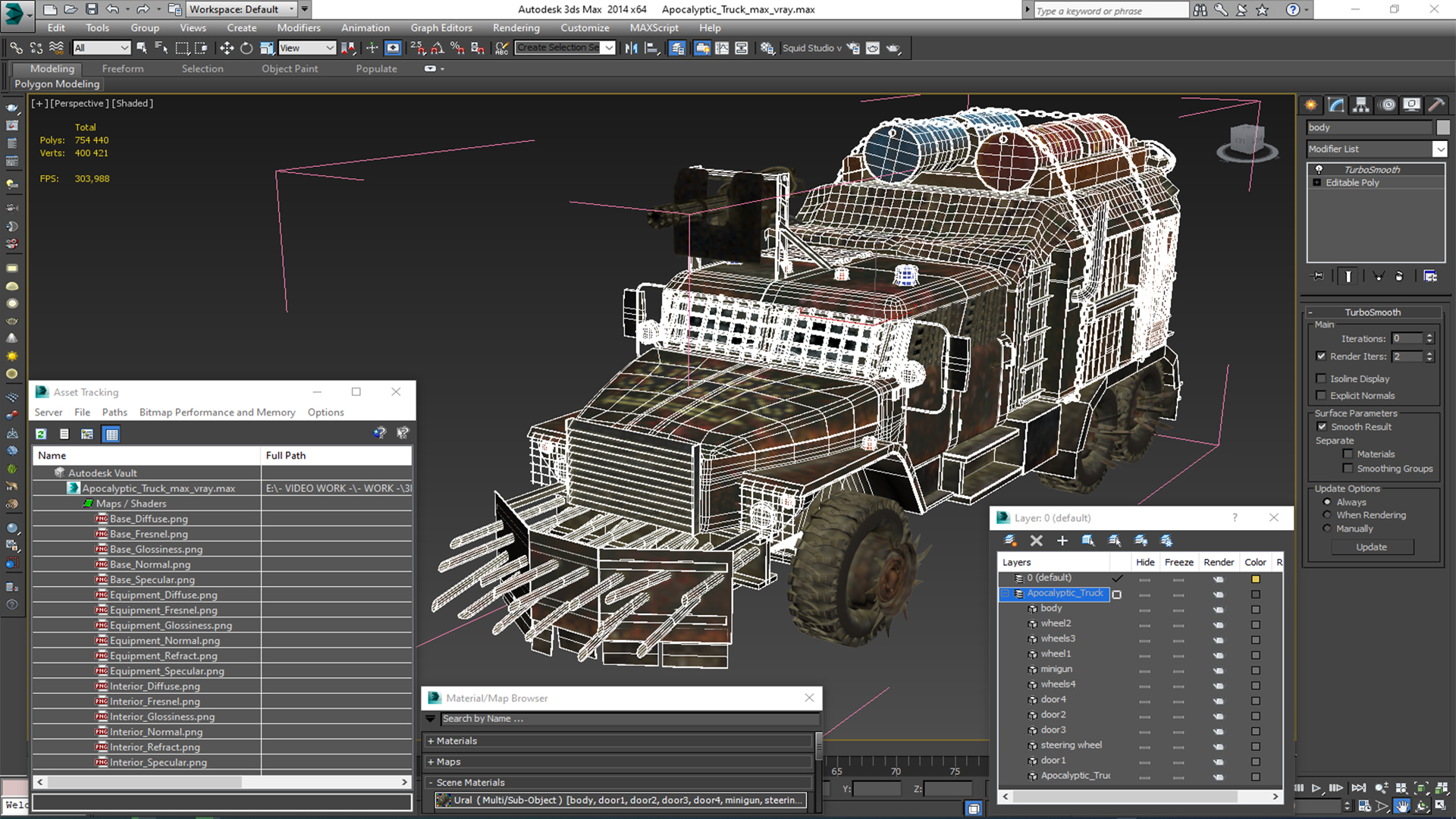Click Refresh icon in Asset Tracking toolbar
Screen dimensions: 1456x819
tap(41, 434)
